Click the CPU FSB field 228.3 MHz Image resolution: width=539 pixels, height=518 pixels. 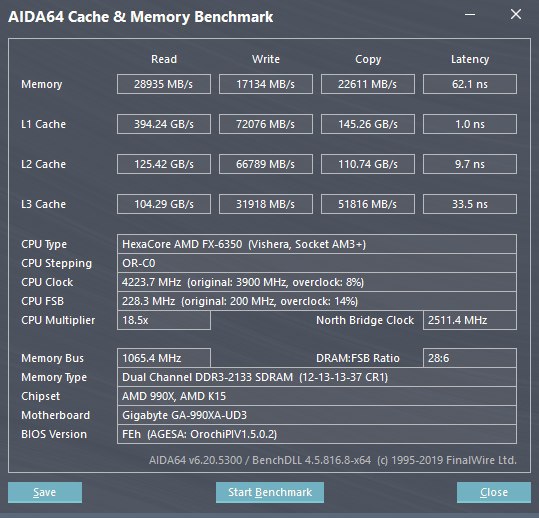[317, 301]
